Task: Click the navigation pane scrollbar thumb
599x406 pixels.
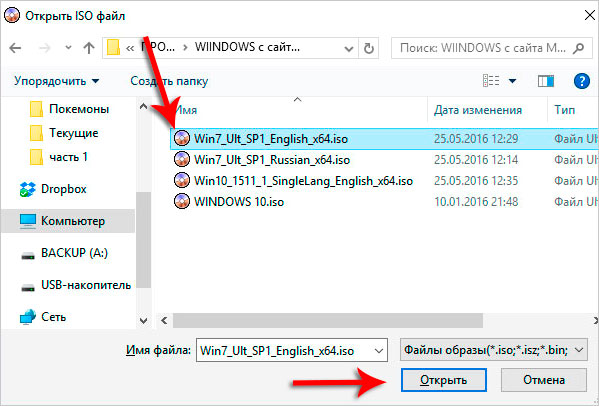Action: (143, 240)
